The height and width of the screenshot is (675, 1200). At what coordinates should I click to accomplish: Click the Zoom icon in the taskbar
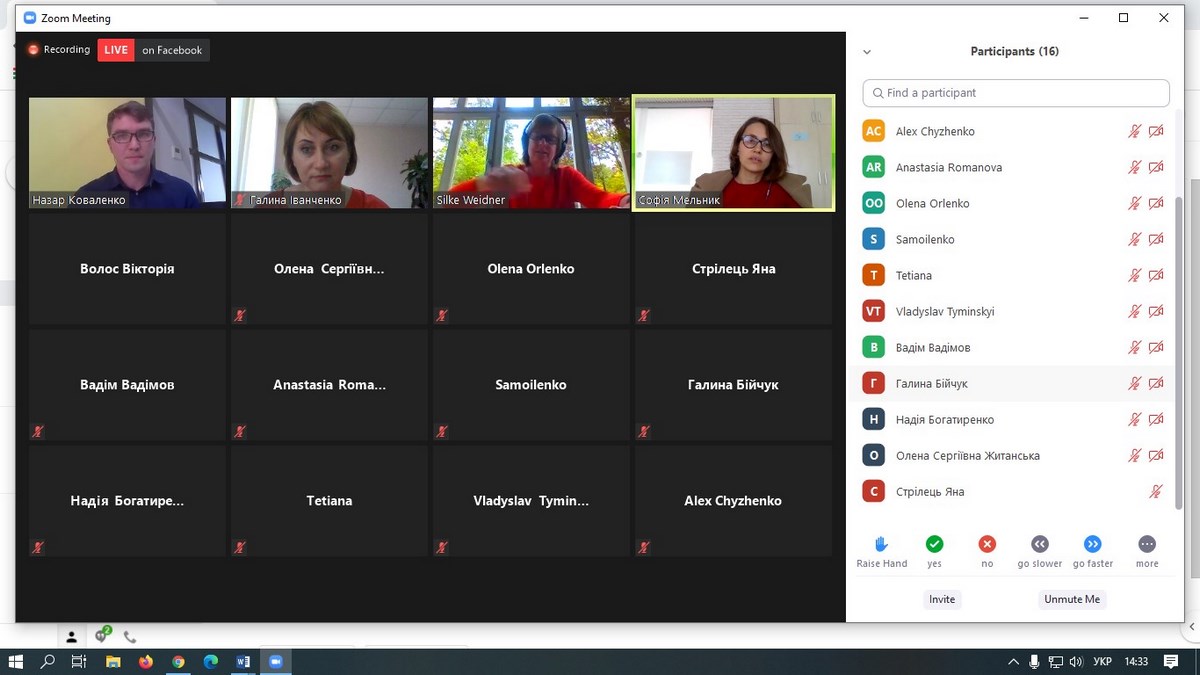point(275,662)
